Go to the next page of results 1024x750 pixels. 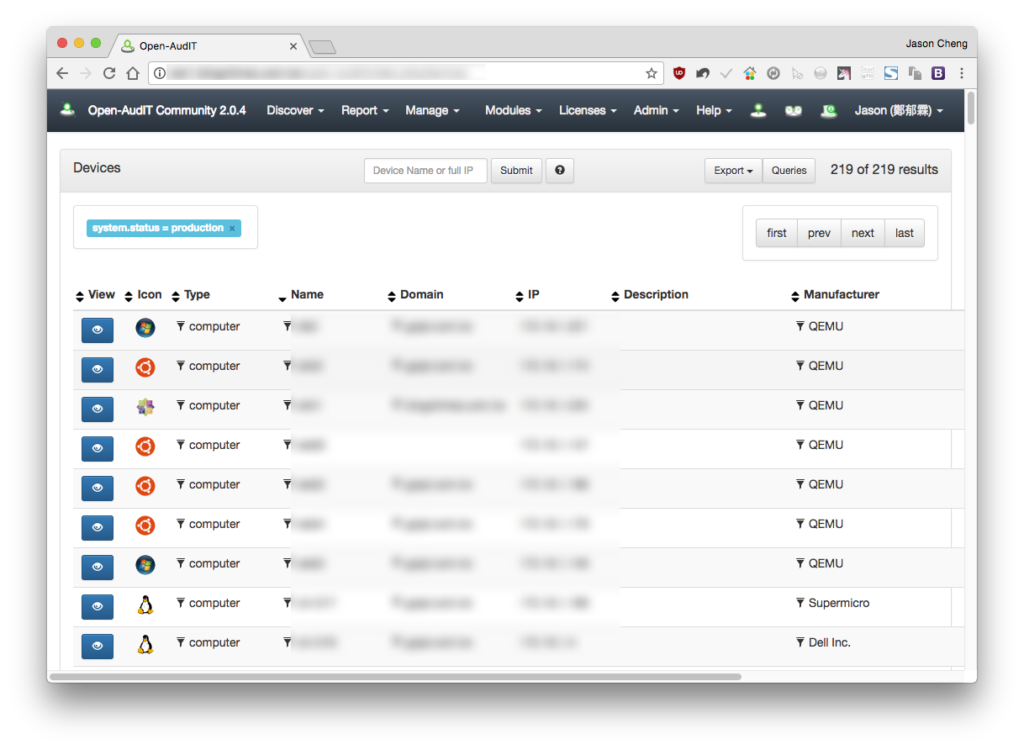pyautogui.click(x=863, y=233)
